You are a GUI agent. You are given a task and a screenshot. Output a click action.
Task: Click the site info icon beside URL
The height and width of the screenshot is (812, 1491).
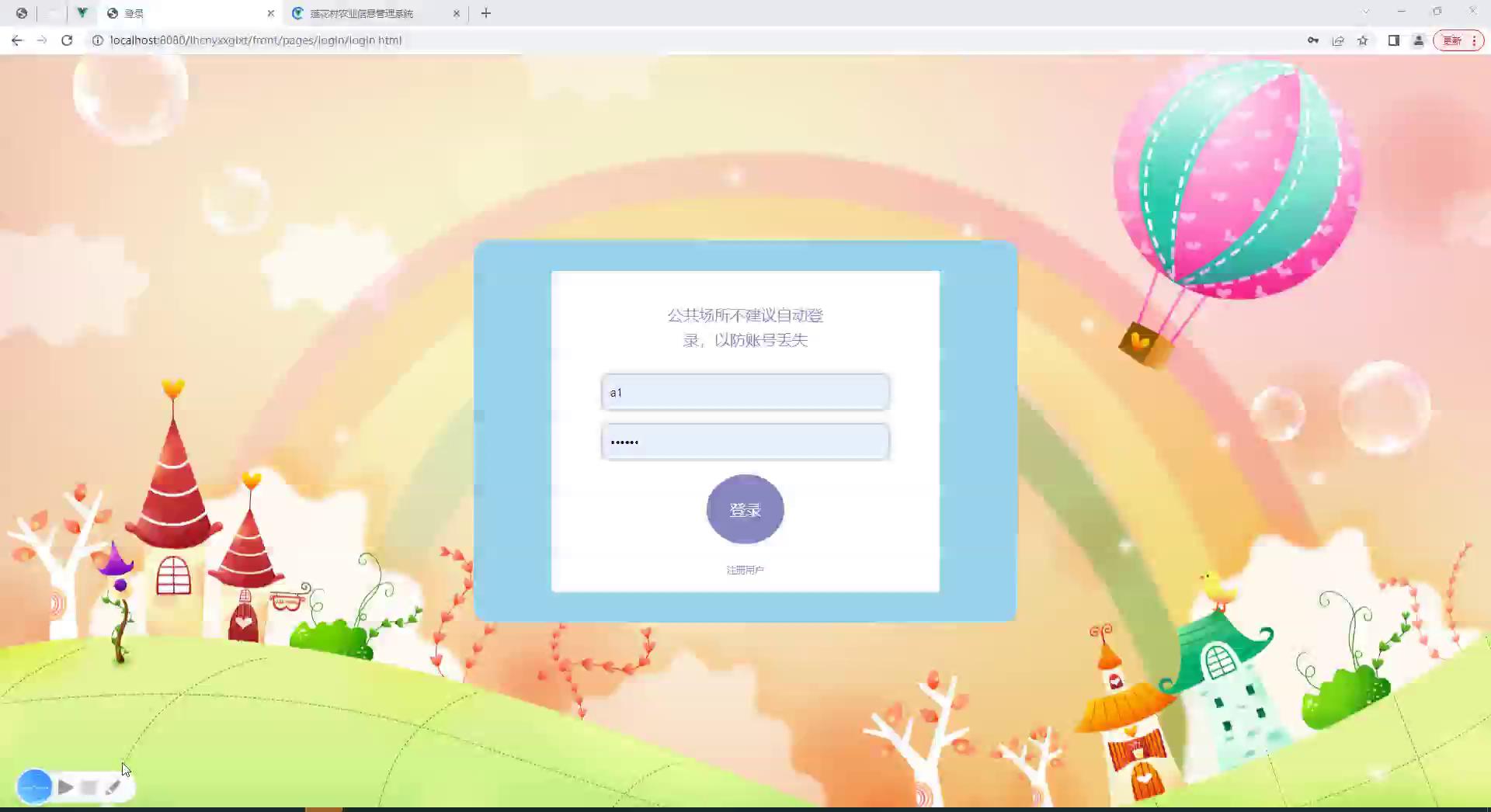[x=98, y=40]
